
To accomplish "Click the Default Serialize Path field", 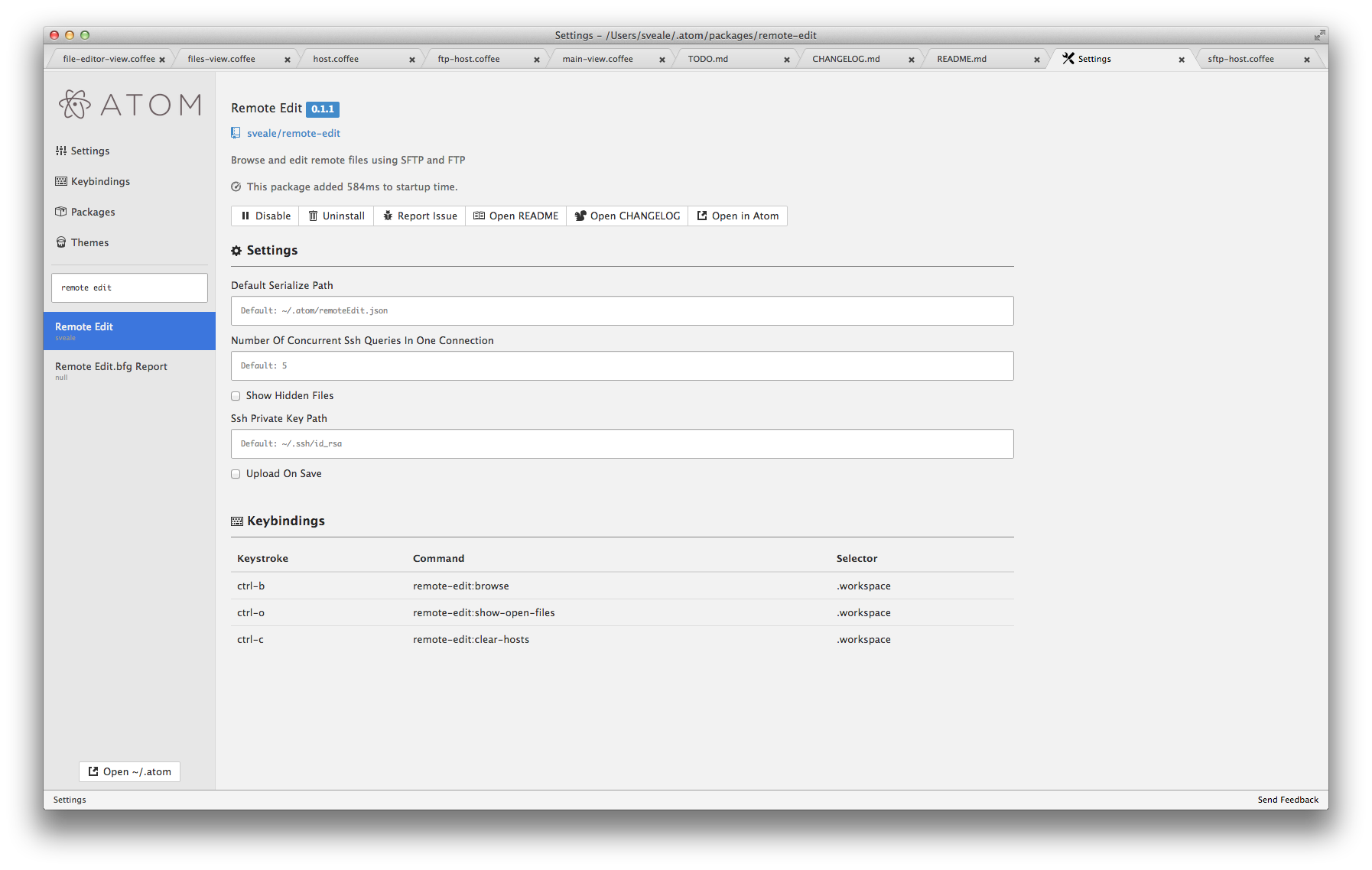I will pyautogui.click(x=622, y=310).
